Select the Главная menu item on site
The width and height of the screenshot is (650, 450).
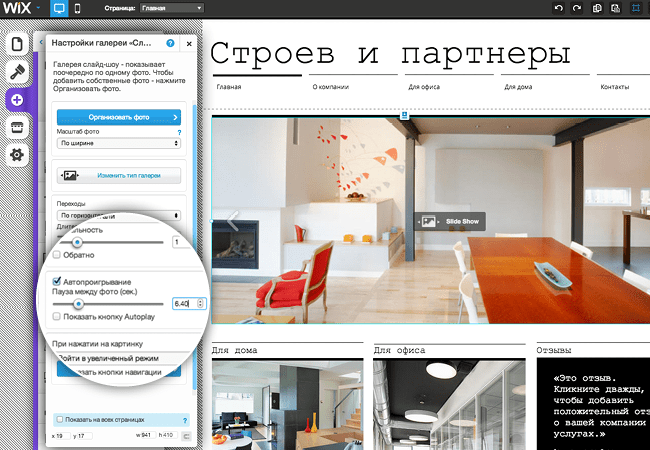point(229,87)
